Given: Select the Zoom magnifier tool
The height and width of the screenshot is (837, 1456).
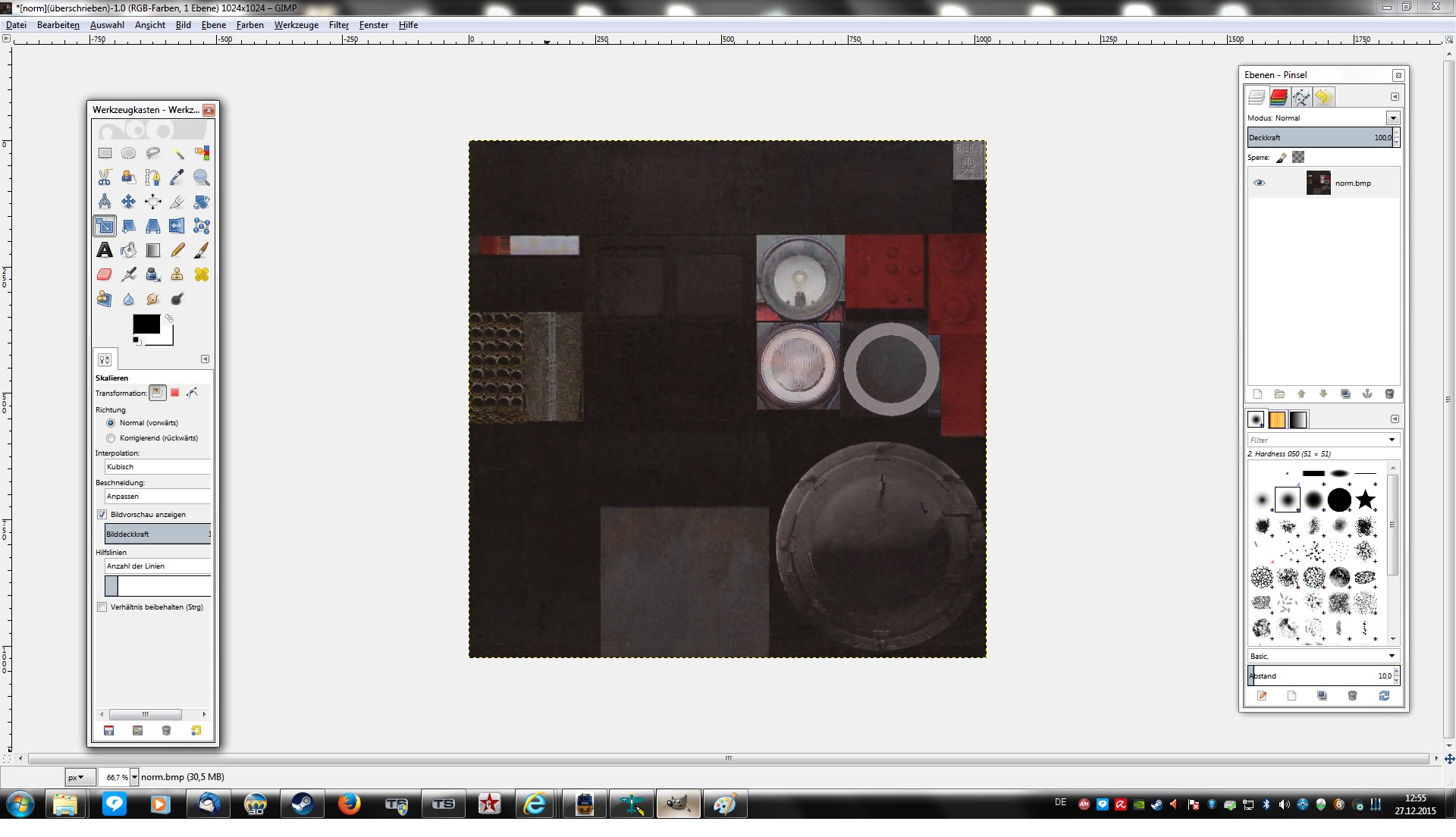Looking at the screenshot, I should (x=202, y=177).
